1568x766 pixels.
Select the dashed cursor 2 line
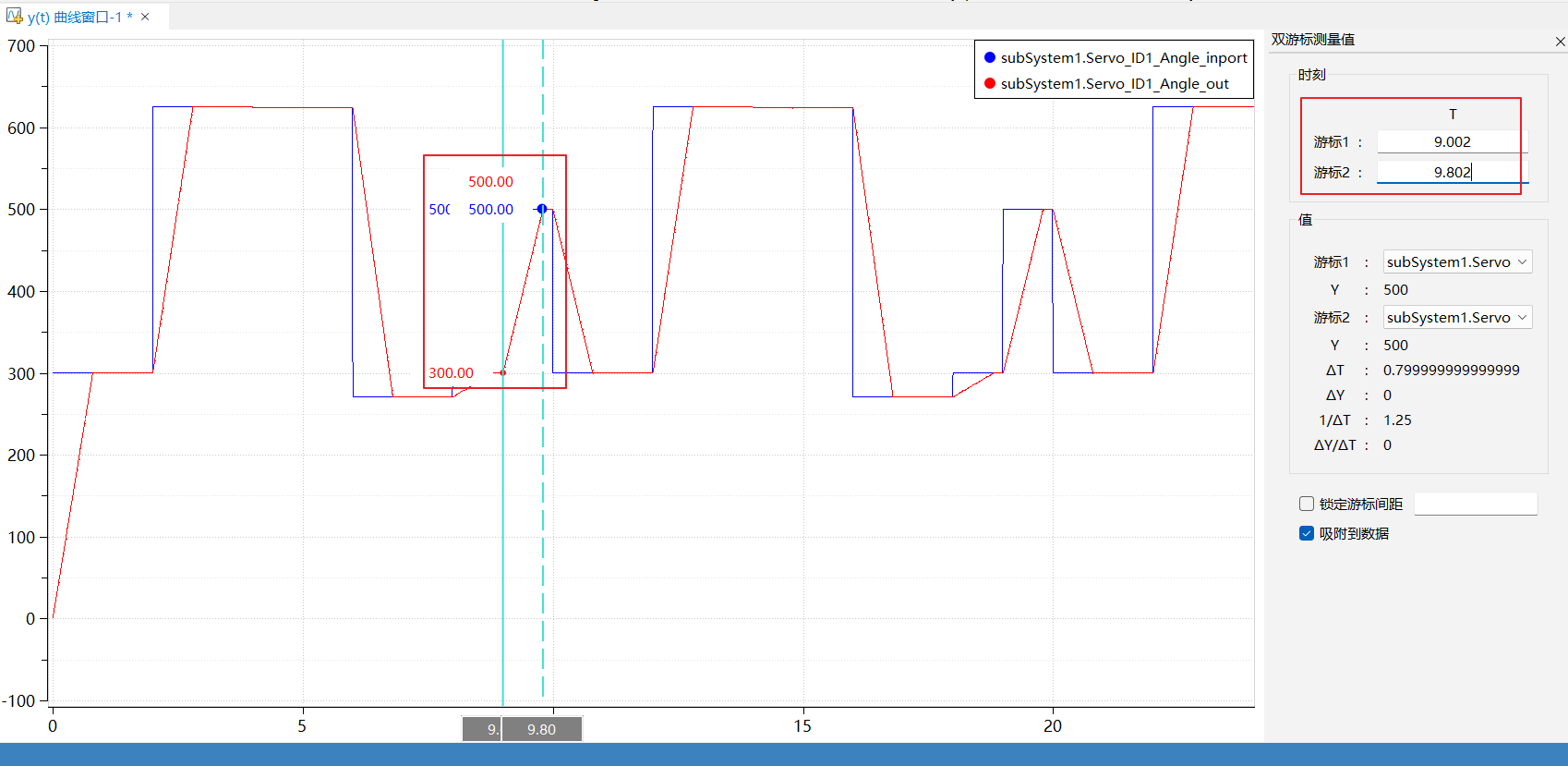pos(543,554)
